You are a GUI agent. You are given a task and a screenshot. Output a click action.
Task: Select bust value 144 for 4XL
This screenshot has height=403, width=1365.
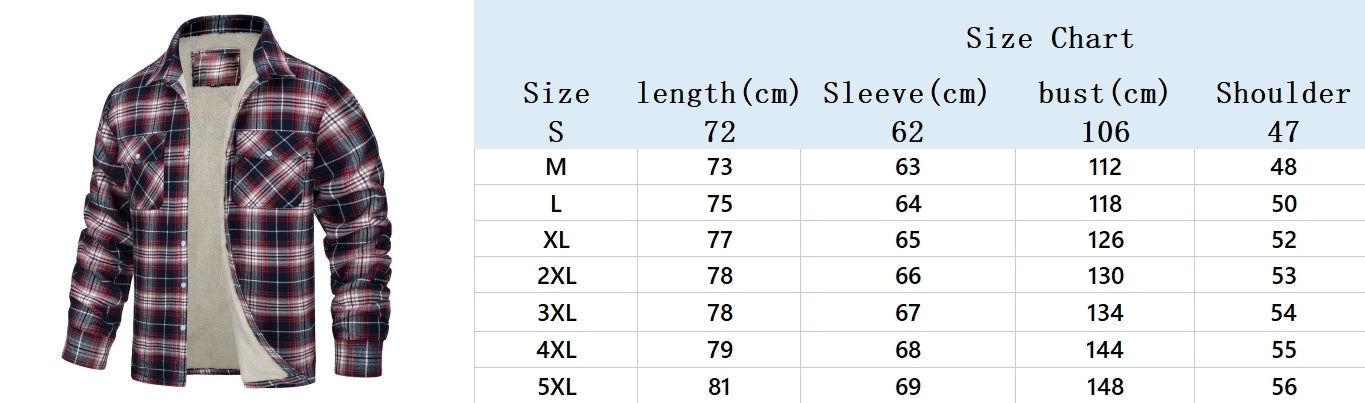coord(1105,350)
